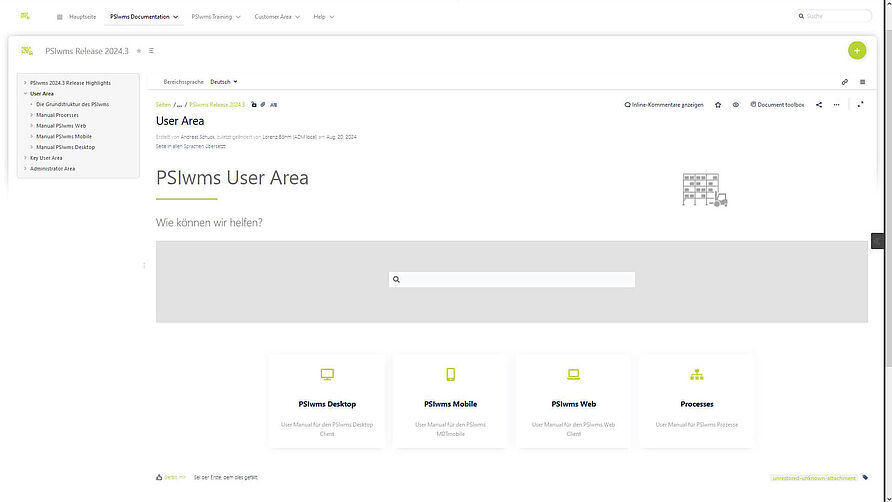
Task: Click the sidebar resize handle dots
Action: (144, 265)
